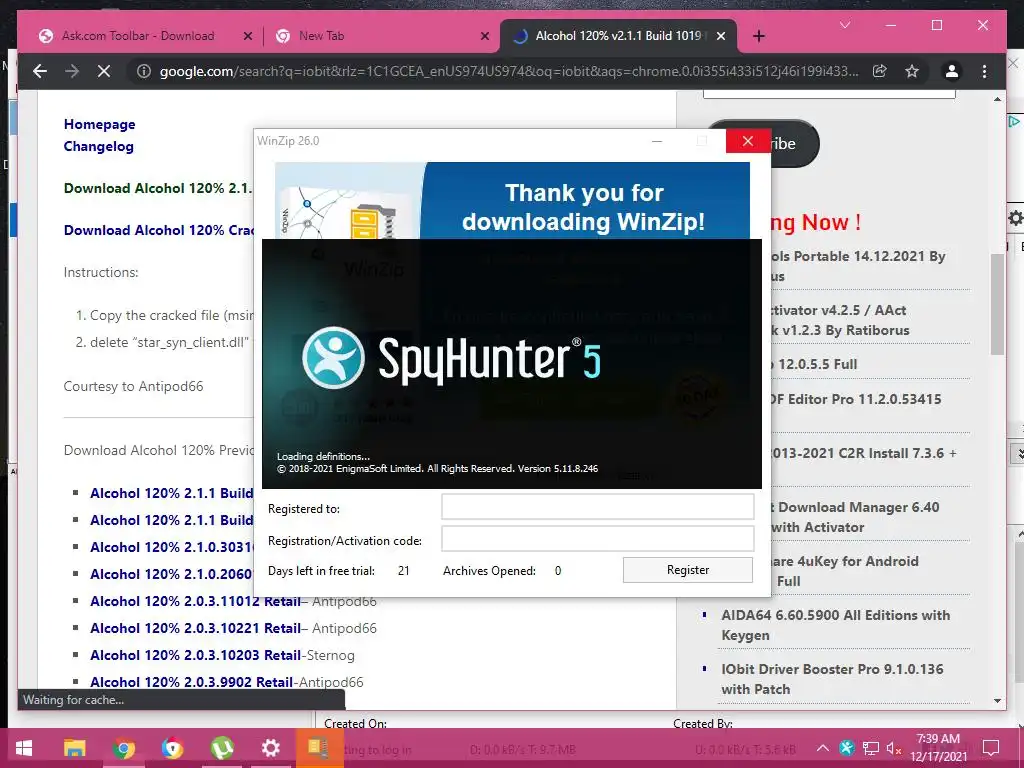Bookmark this page with star icon

coord(912,71)
